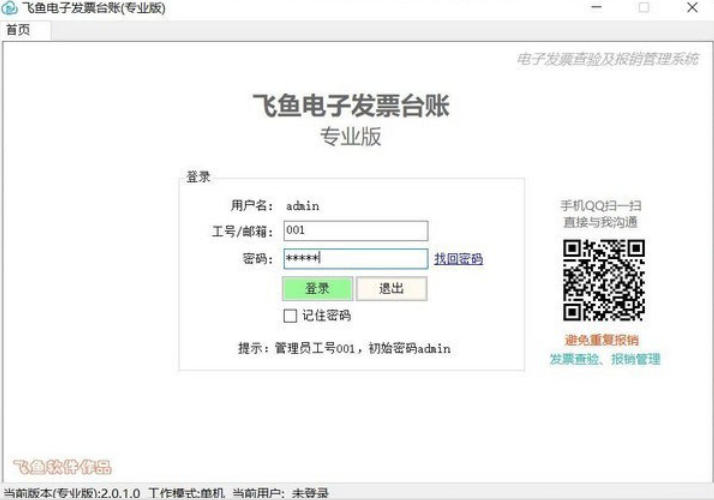
Task: Open the 找回密码 password recovery link
Action: pyautogui.click(x=459, y=259)
